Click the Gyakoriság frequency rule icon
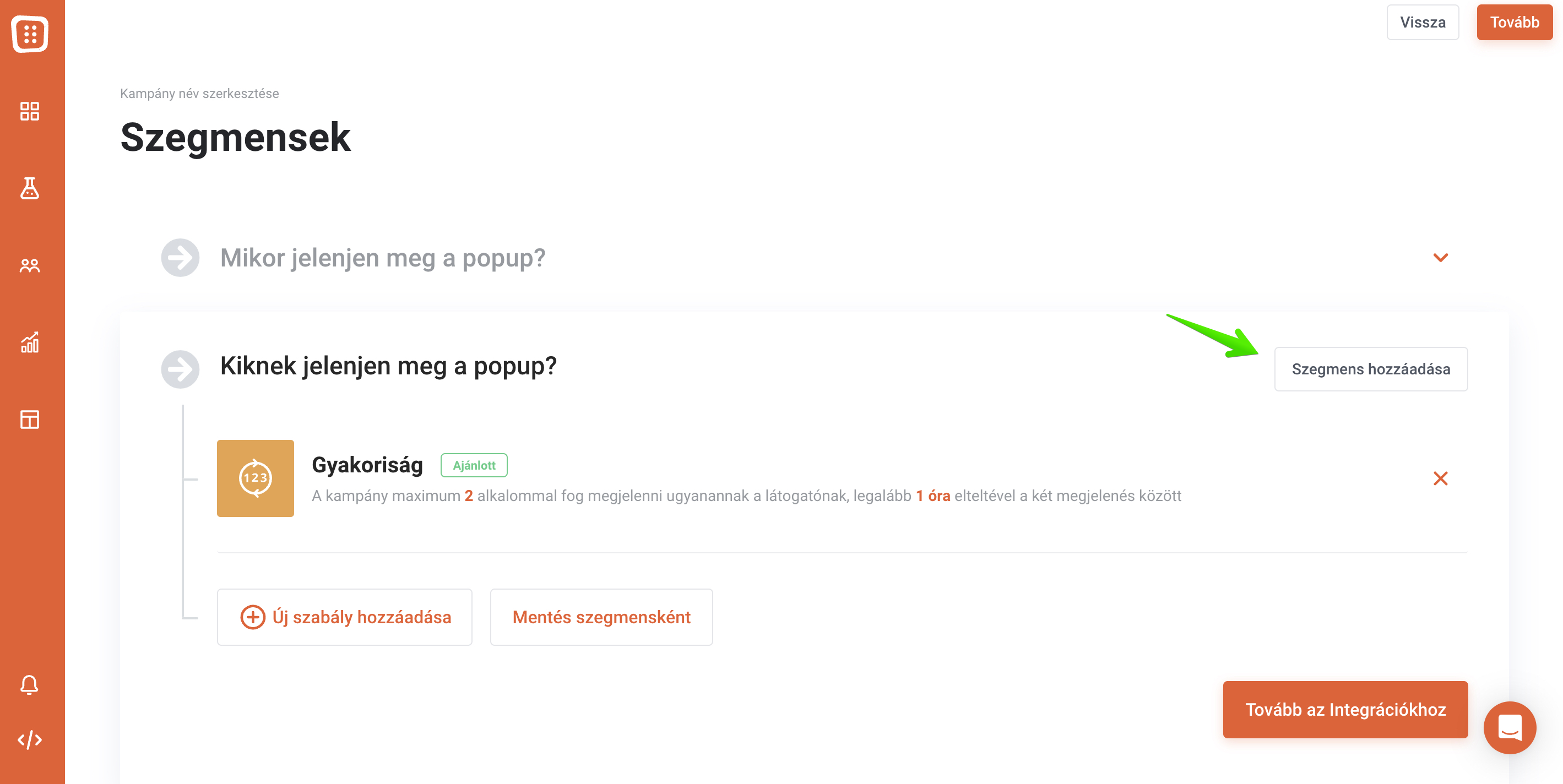 pos(256,478)
